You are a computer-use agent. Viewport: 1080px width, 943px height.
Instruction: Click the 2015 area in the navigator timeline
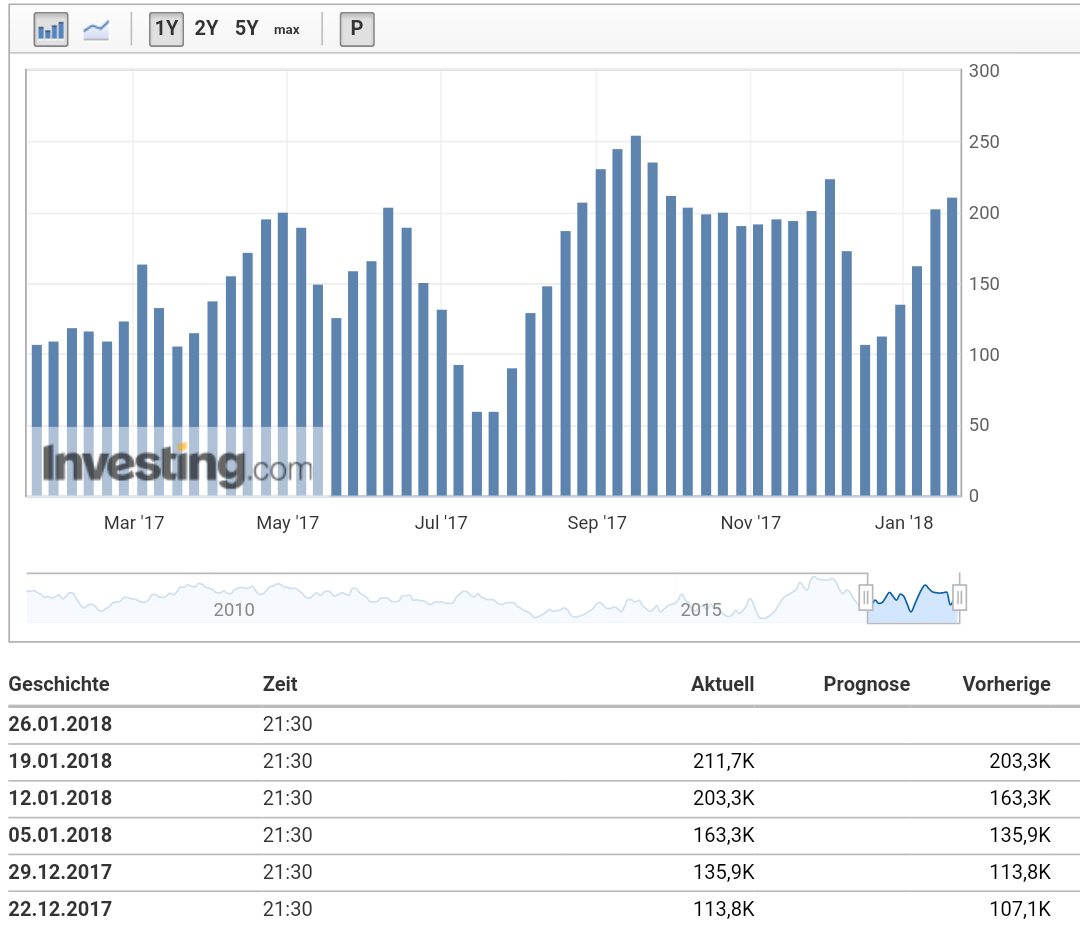700,610
